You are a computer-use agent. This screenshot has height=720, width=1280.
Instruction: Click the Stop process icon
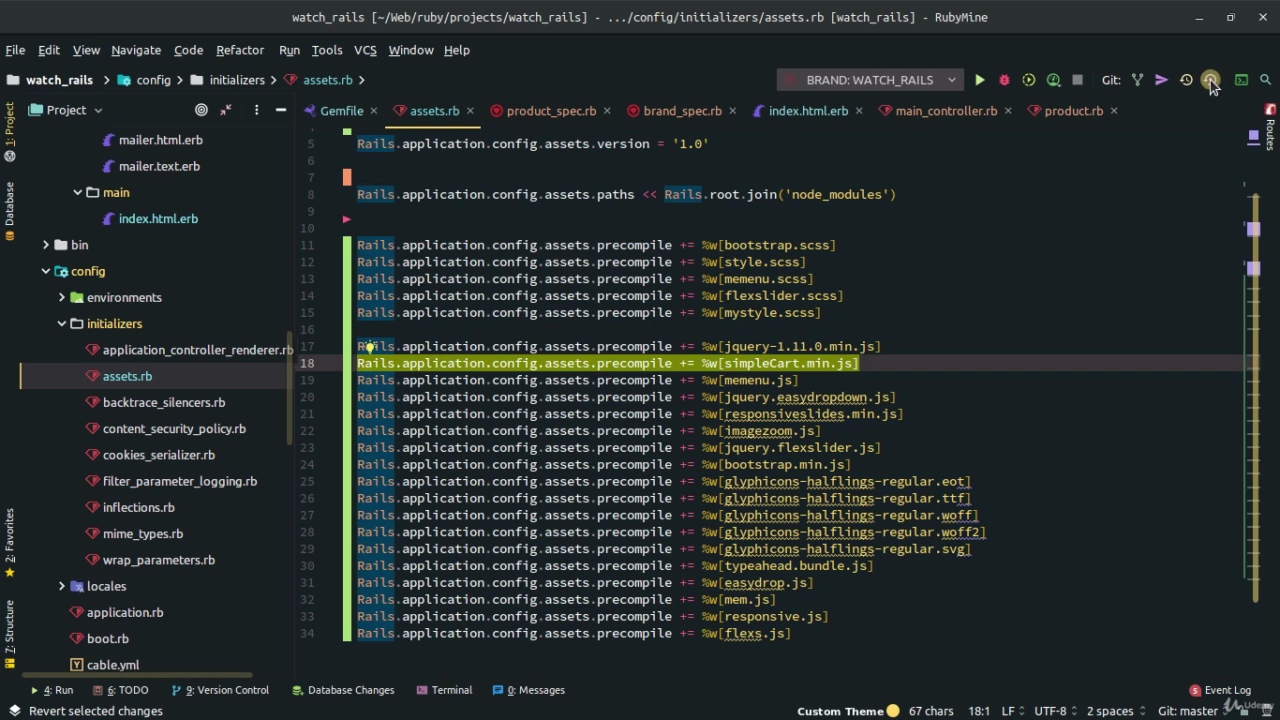(x=1077, y=80)
